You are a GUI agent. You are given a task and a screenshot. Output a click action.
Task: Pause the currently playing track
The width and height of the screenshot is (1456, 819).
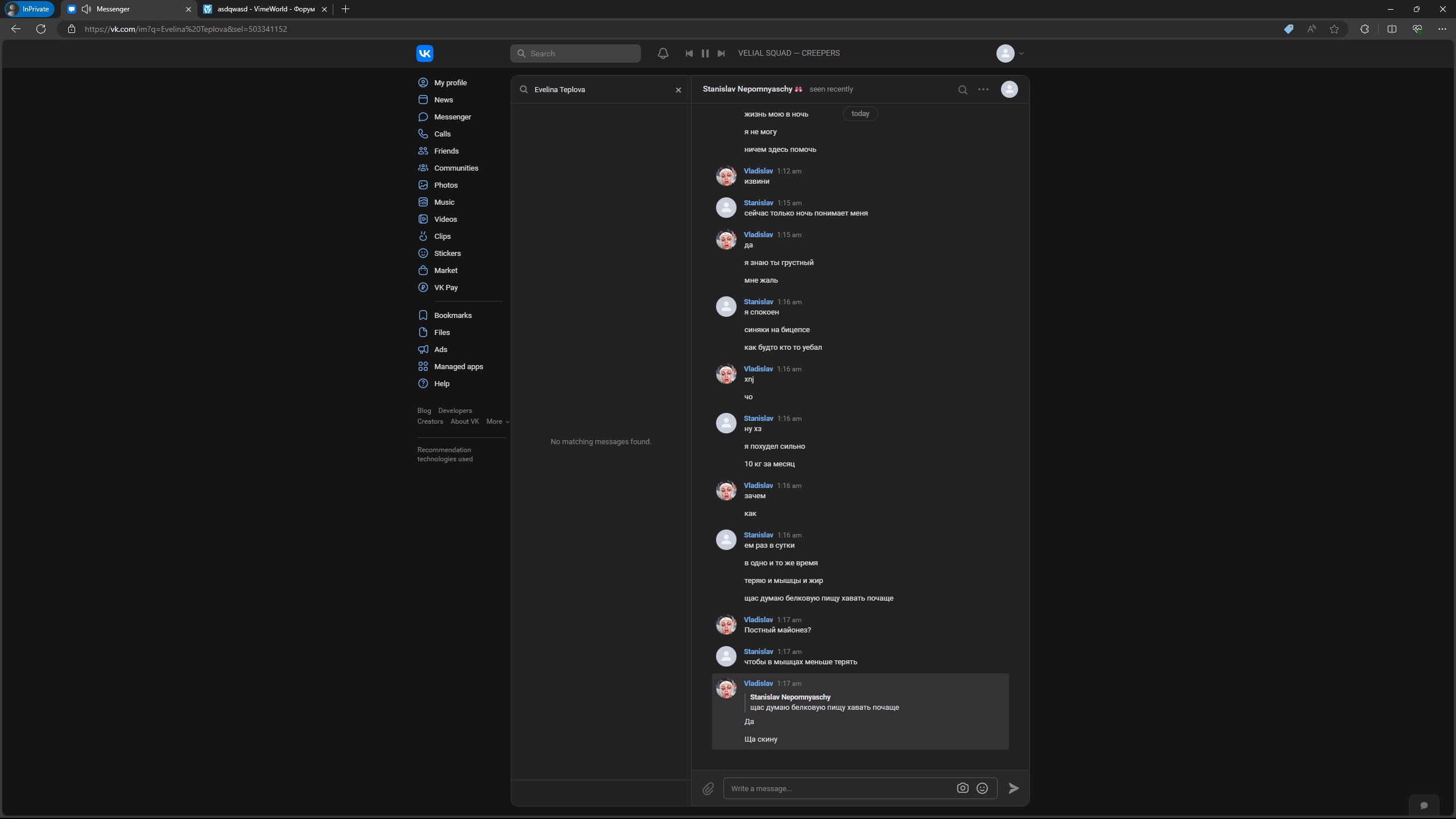point(705,53)
